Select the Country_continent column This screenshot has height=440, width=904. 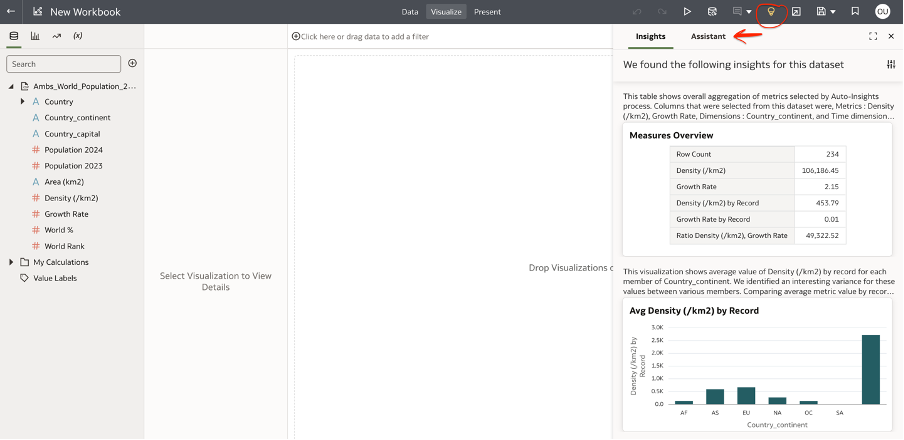(77, 118)
